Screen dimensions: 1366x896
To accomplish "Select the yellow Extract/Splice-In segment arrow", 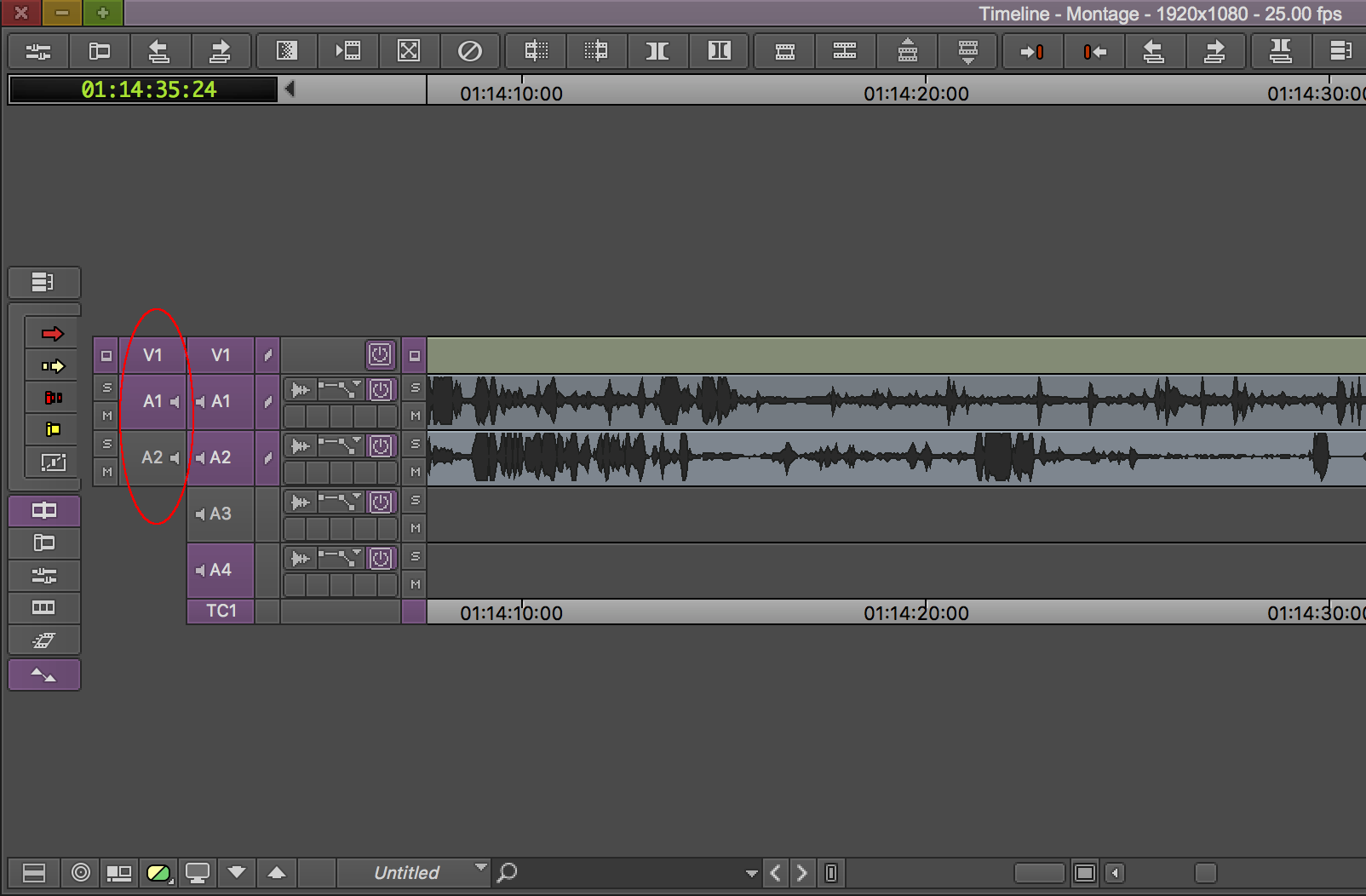I will pyautogui.click(x=53, y=366).
